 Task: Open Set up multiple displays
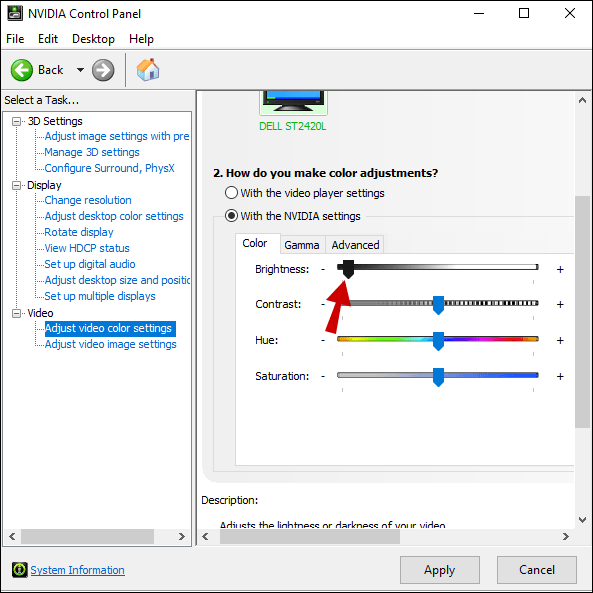pyautogui.click(x=100, y=296)
